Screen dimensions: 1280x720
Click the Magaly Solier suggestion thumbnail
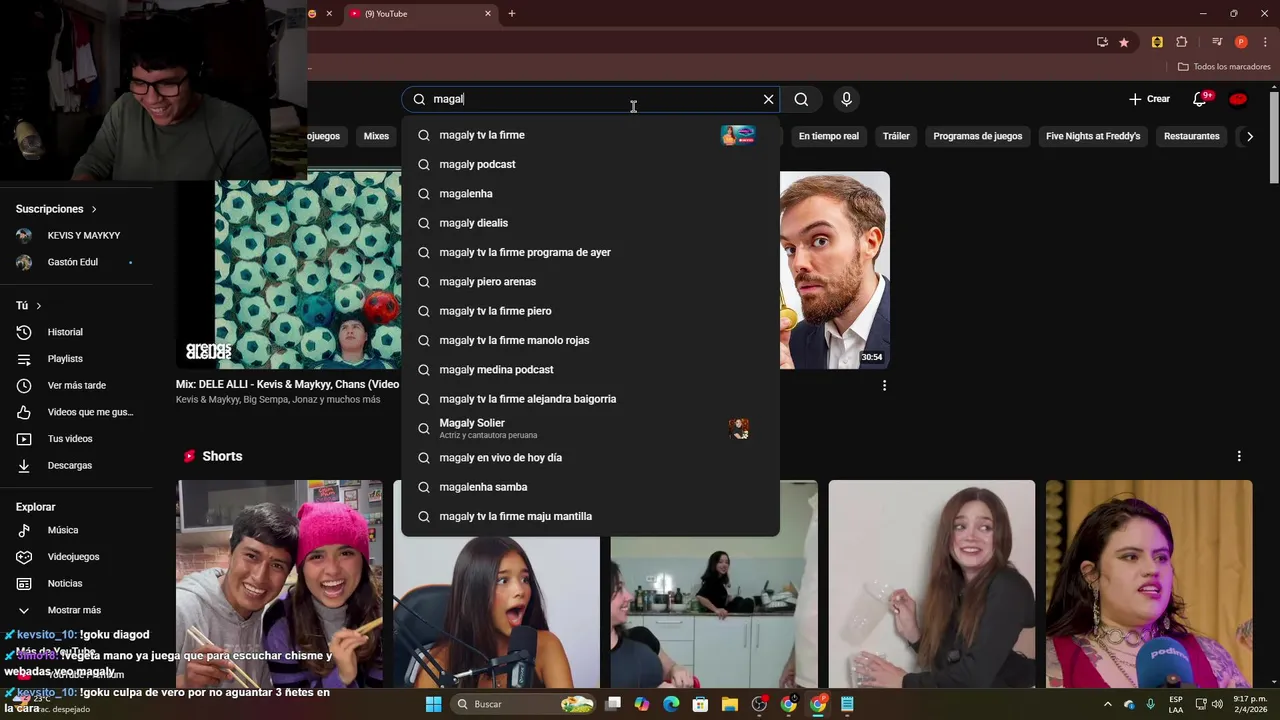pyautogui.click(x=739, y=429)
